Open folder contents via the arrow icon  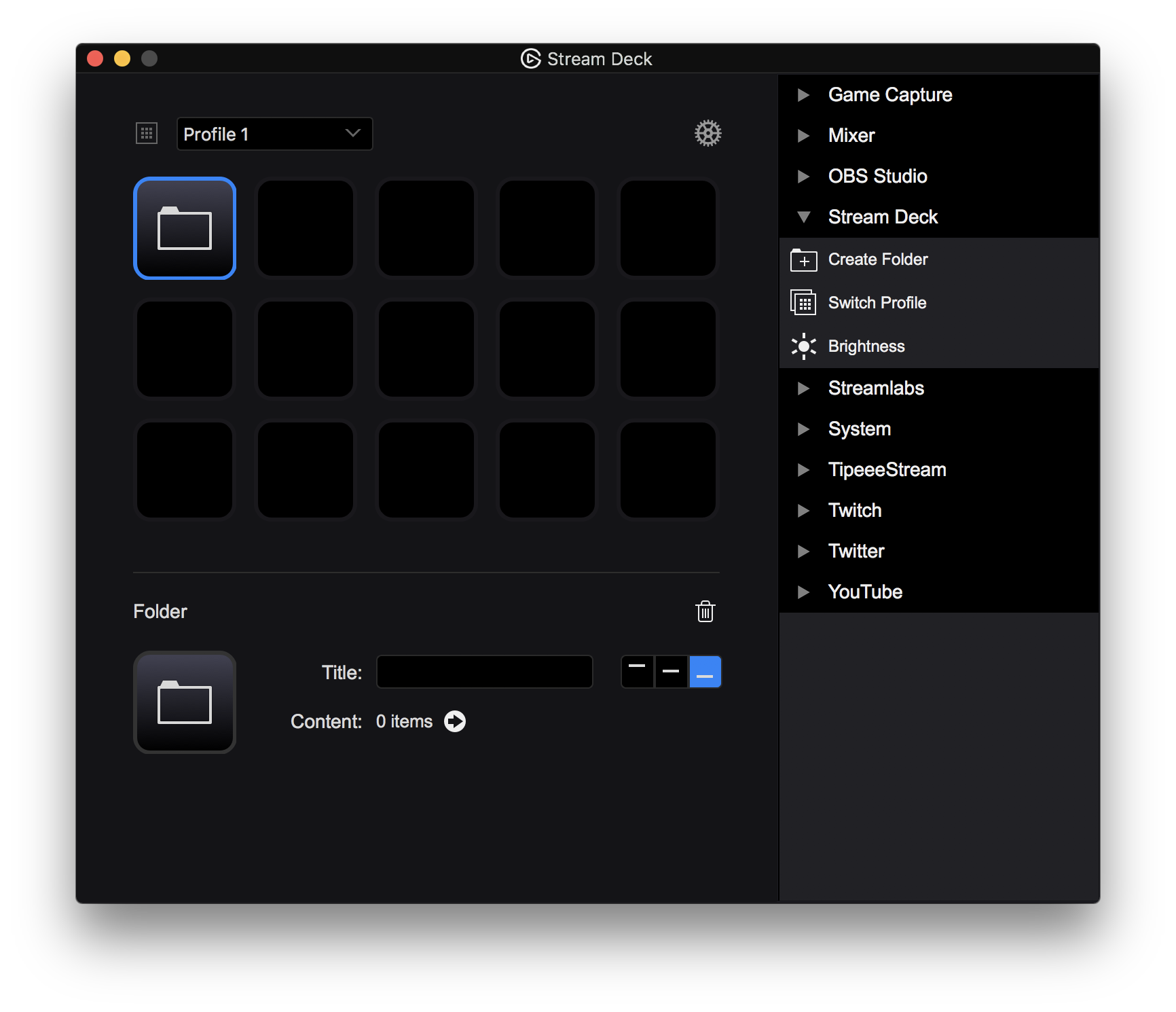(455, 721)
